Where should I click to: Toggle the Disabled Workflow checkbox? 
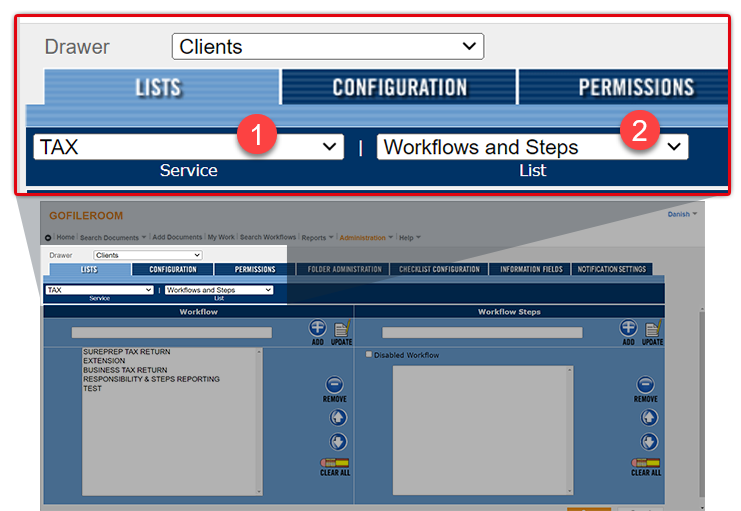(369, 355)
